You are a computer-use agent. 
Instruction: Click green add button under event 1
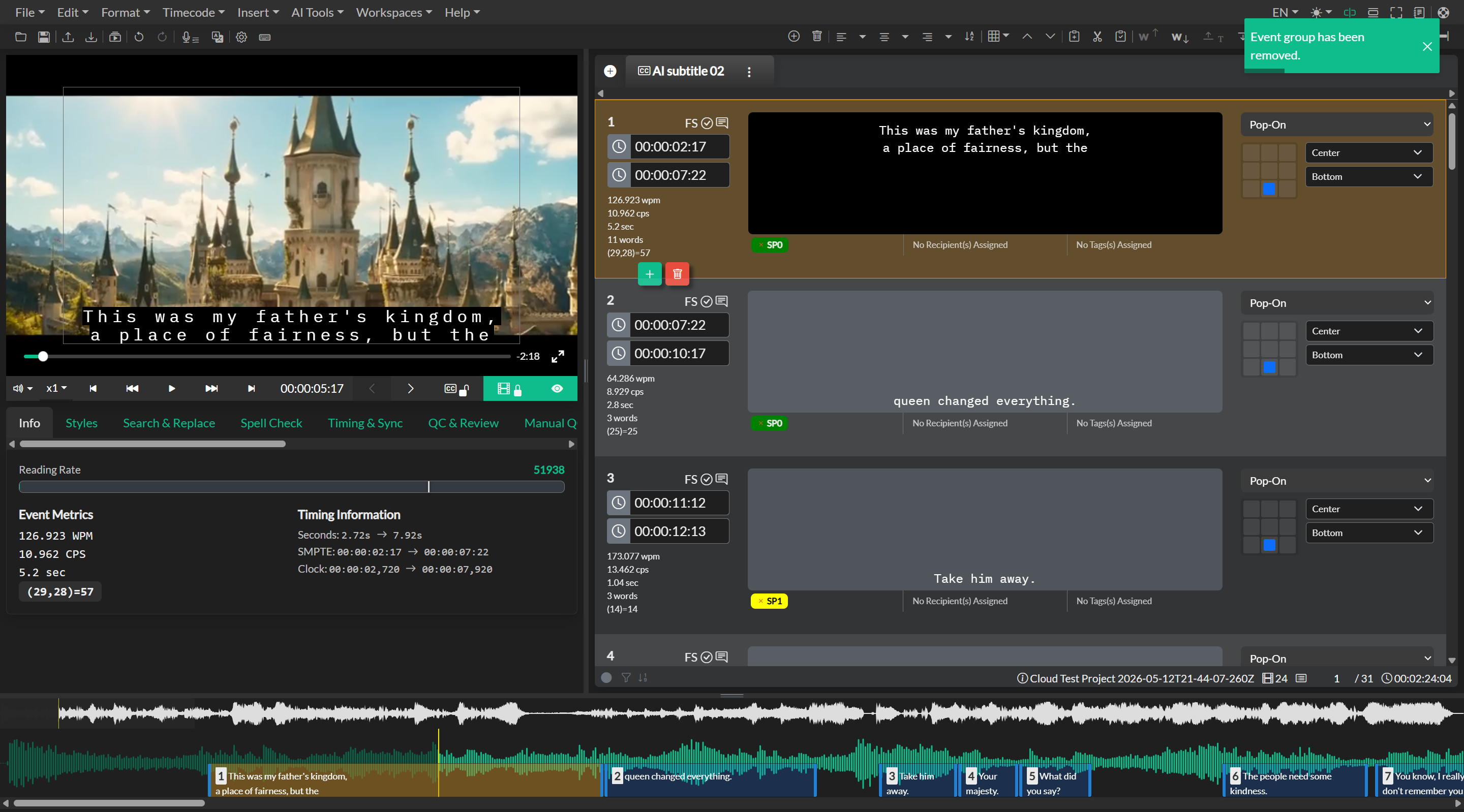click(650, 274)
